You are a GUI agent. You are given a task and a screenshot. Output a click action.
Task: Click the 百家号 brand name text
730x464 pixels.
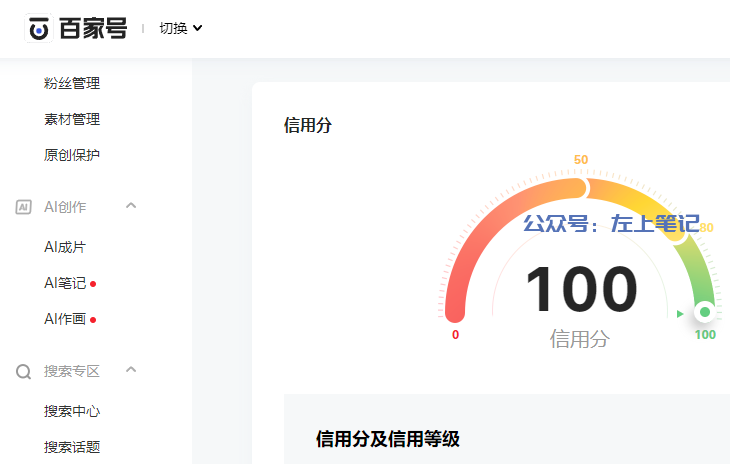click(93, 28)
